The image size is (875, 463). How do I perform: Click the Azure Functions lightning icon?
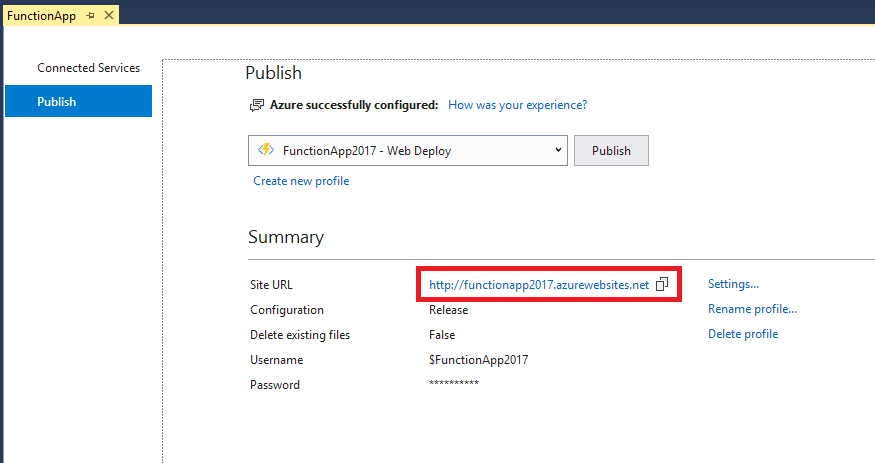pos(266,149)
